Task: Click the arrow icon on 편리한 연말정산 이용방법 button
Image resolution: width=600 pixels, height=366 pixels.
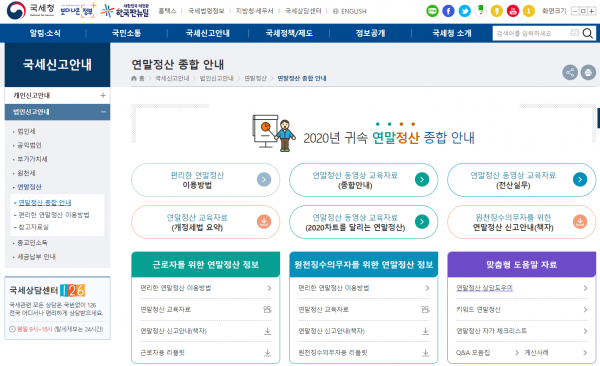Action: point(264,180)
